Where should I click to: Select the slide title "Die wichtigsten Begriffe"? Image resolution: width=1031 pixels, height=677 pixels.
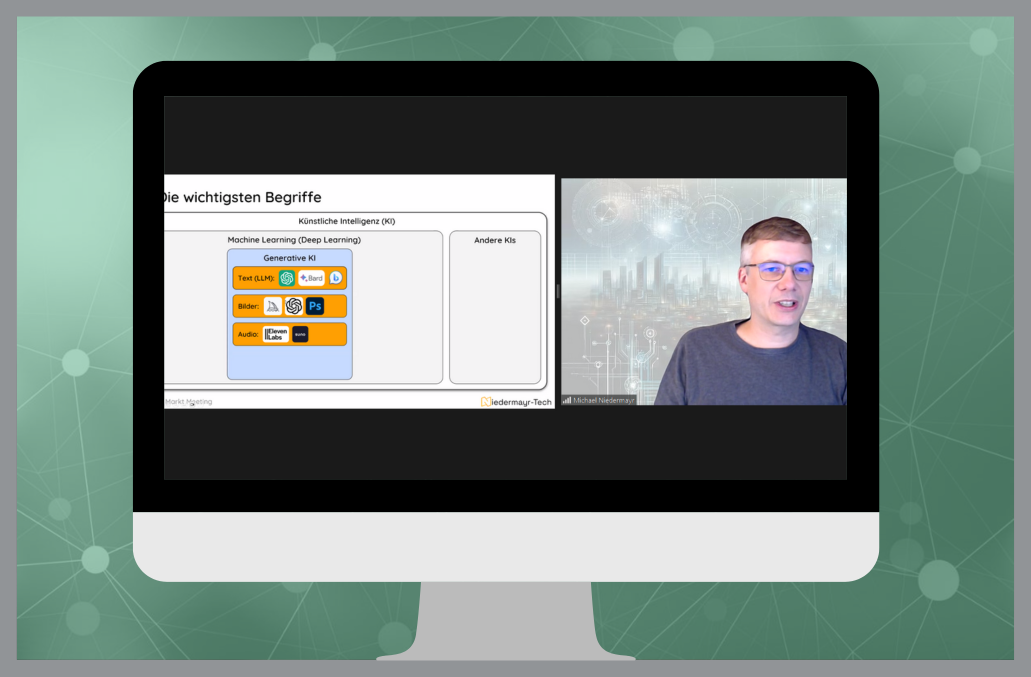[x=242, y=197]
